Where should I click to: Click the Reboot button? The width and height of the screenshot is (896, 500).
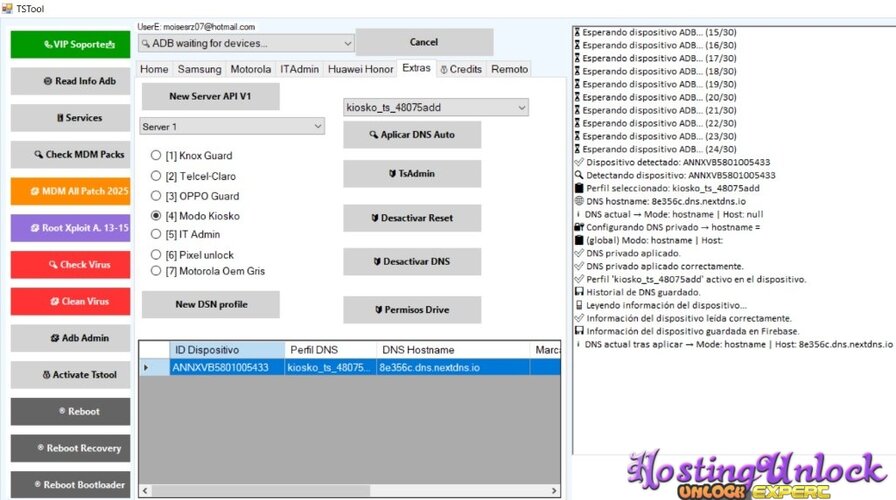(x=70, y=411)
